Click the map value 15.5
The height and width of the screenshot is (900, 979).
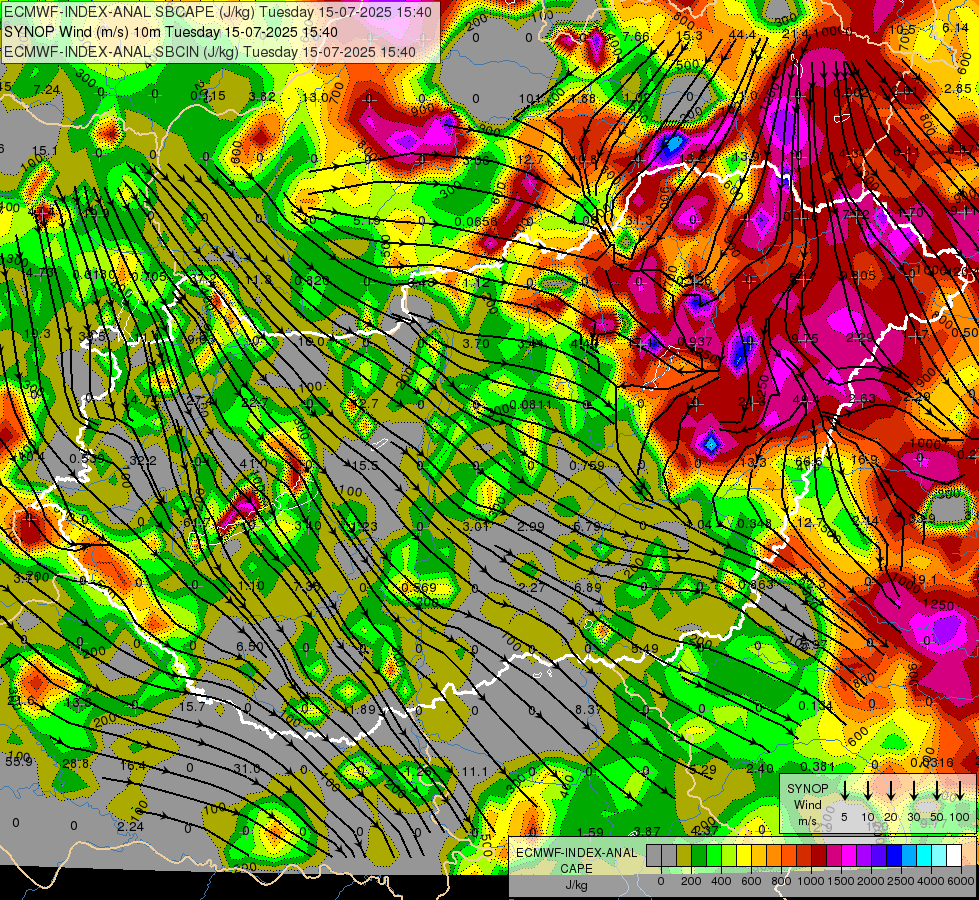[x=365, y=465]
